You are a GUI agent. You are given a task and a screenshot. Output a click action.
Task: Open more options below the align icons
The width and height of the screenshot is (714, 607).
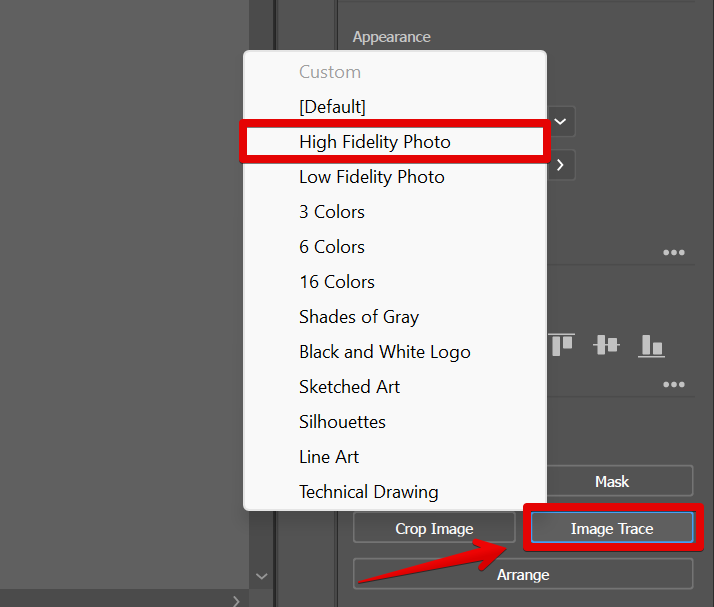pyautogui.click(x=674, y=385)
